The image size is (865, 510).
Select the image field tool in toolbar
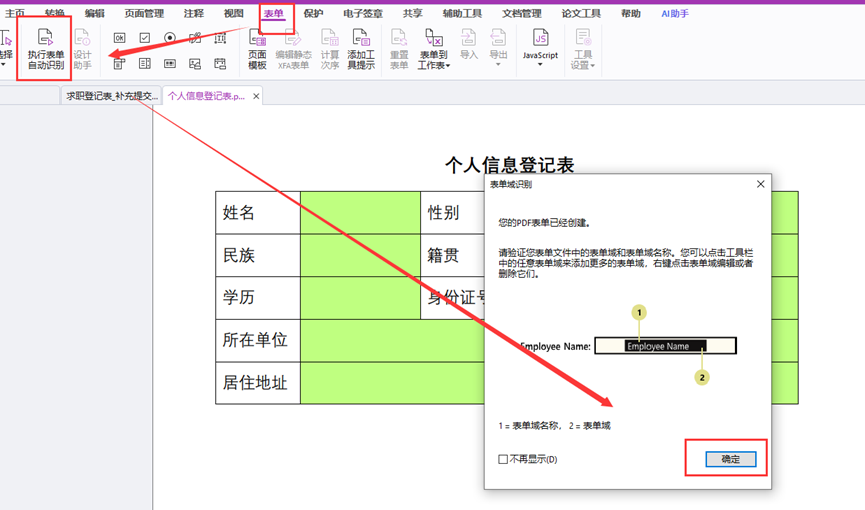[x=195, y=64]
